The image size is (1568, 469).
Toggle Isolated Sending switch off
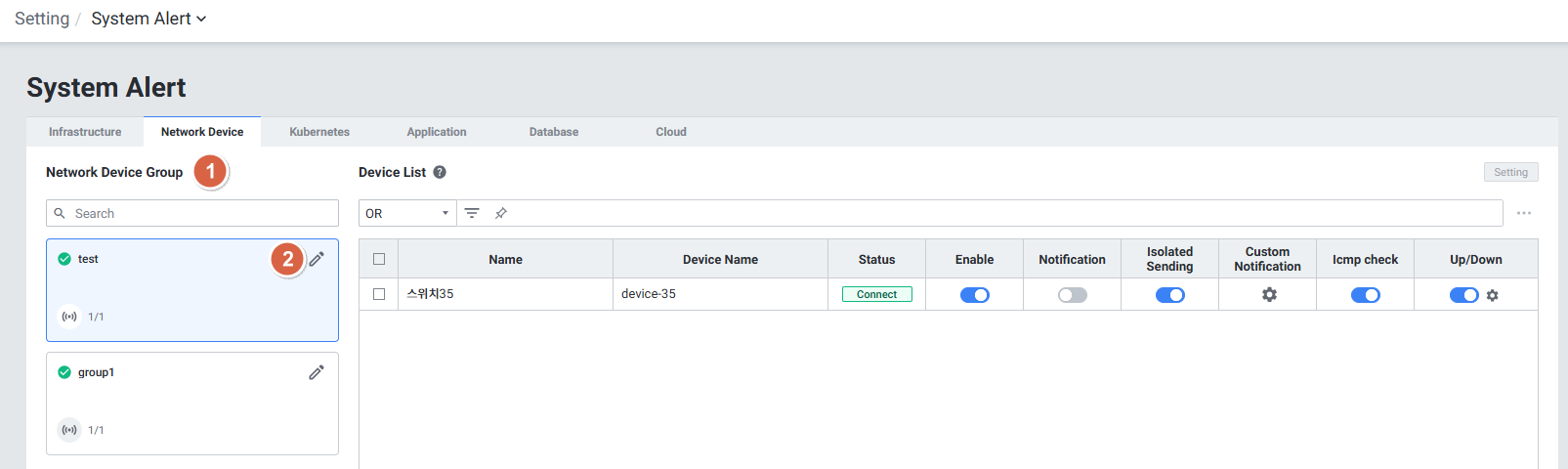pos(1169,295)
